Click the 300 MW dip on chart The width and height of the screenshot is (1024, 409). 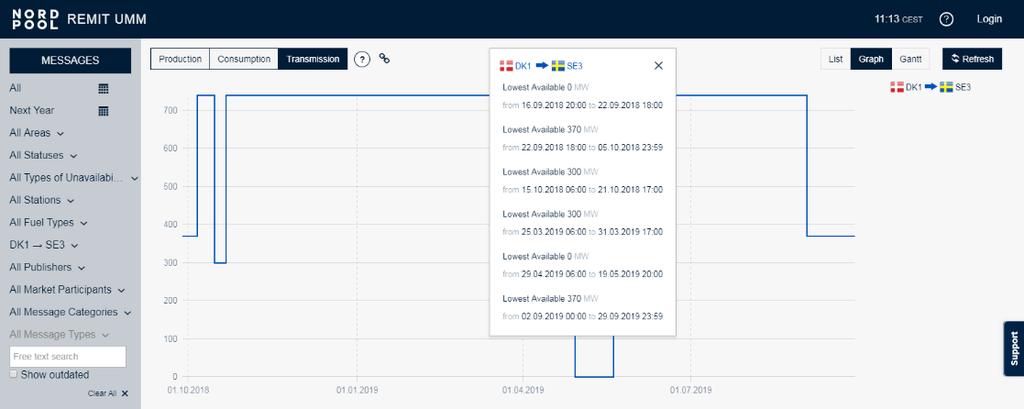(220, 263)
